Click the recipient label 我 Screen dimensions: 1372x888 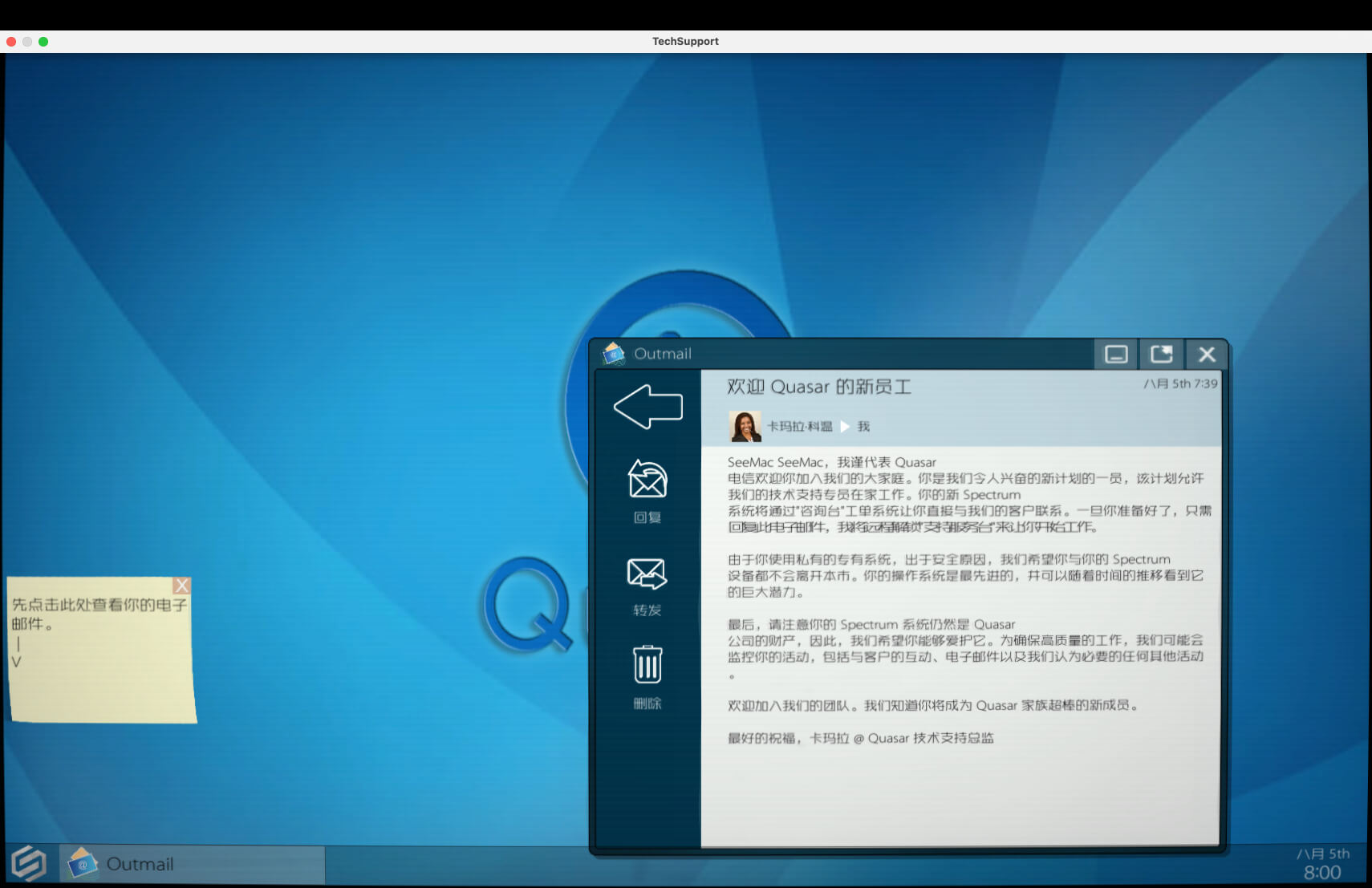click(x=863, y=427)
